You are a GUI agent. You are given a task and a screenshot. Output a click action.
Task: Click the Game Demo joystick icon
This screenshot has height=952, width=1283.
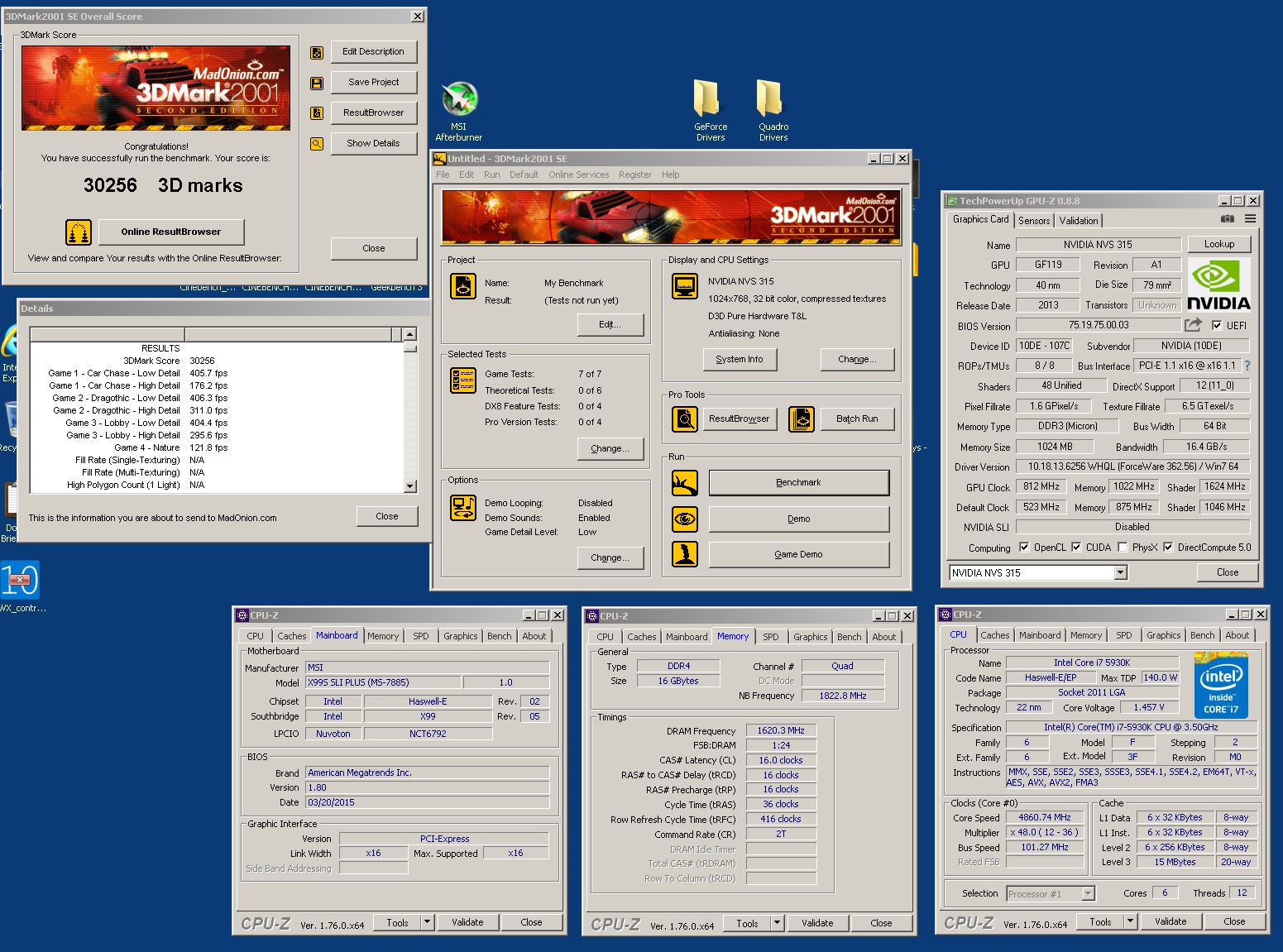(x=685, y=554)
